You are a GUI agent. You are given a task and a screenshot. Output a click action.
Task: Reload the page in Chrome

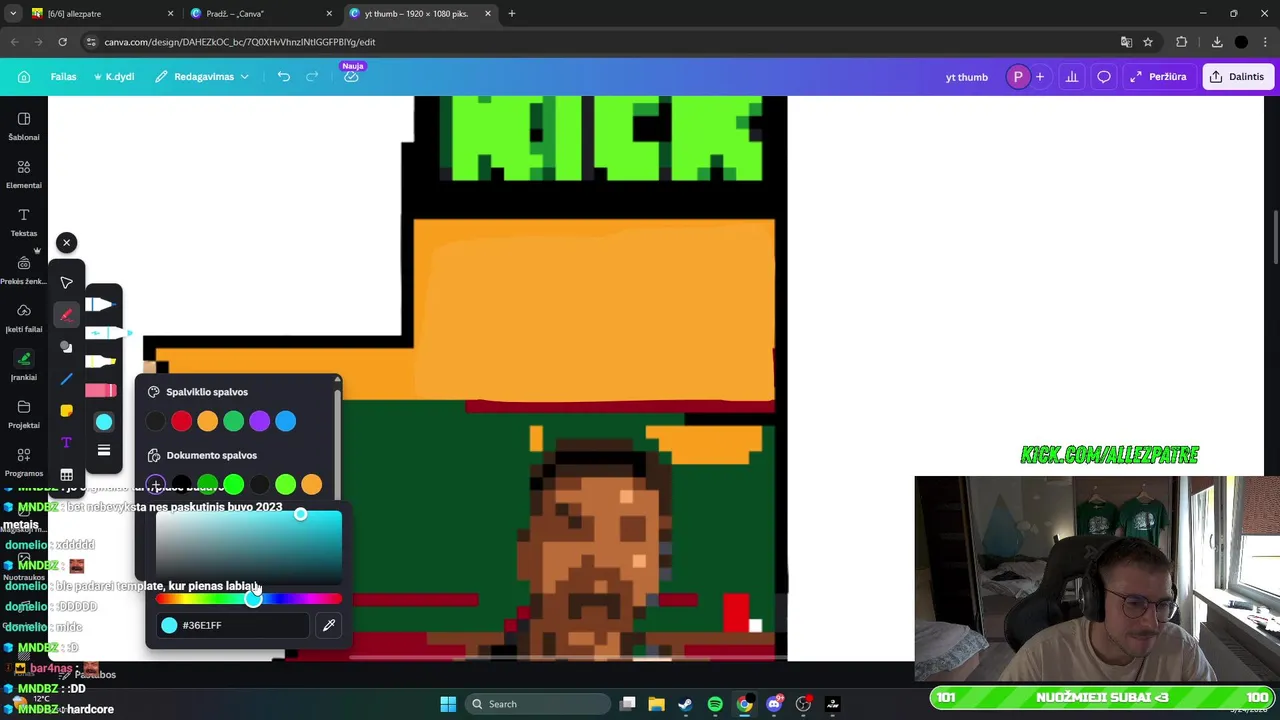[x=62, y=42]
